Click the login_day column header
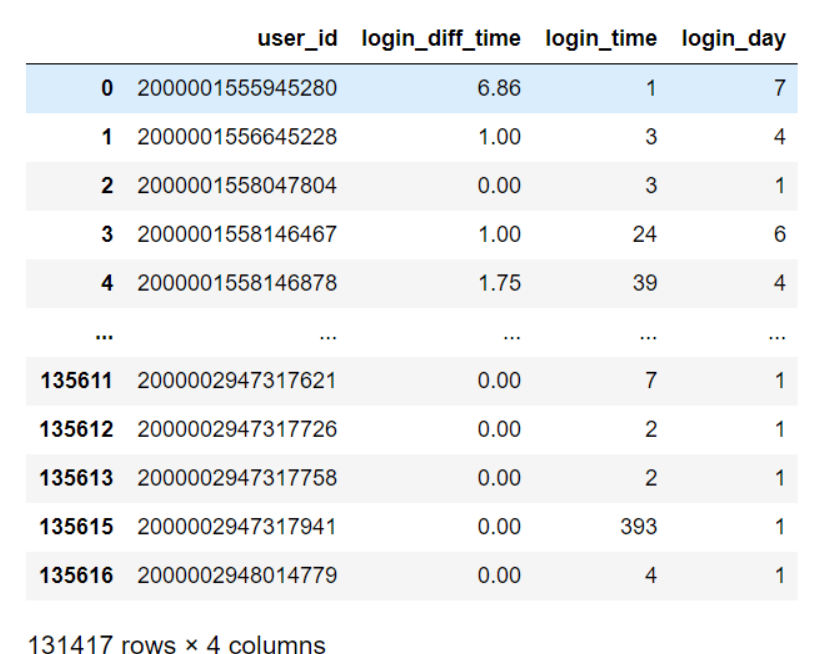The image size is (824, 654). coord(734,39)
